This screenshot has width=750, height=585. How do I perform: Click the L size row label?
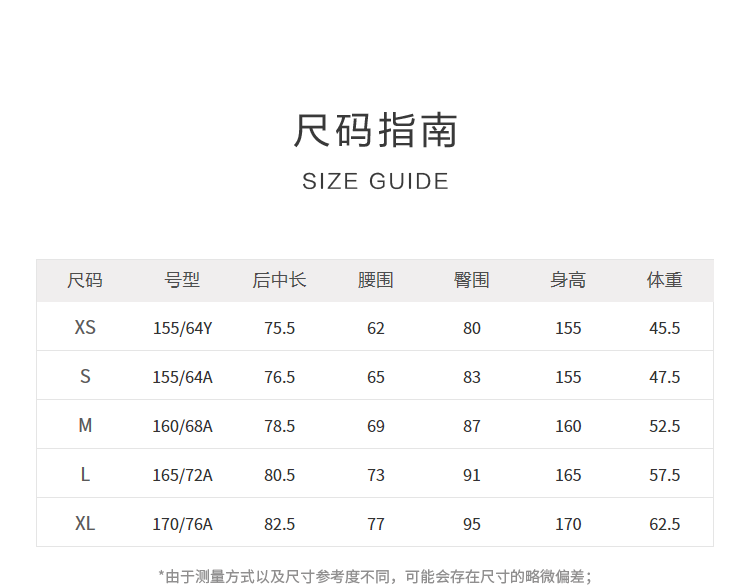point(85,475)
